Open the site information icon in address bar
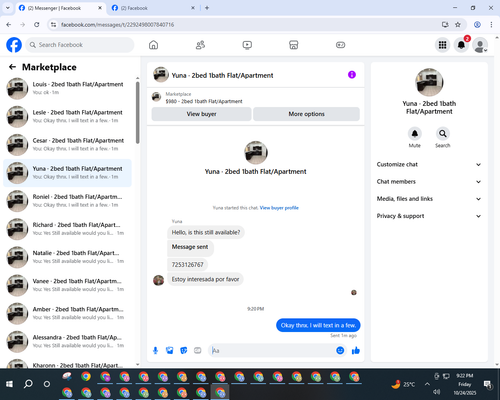Screen dimensions: 500x400 point(54,24)
